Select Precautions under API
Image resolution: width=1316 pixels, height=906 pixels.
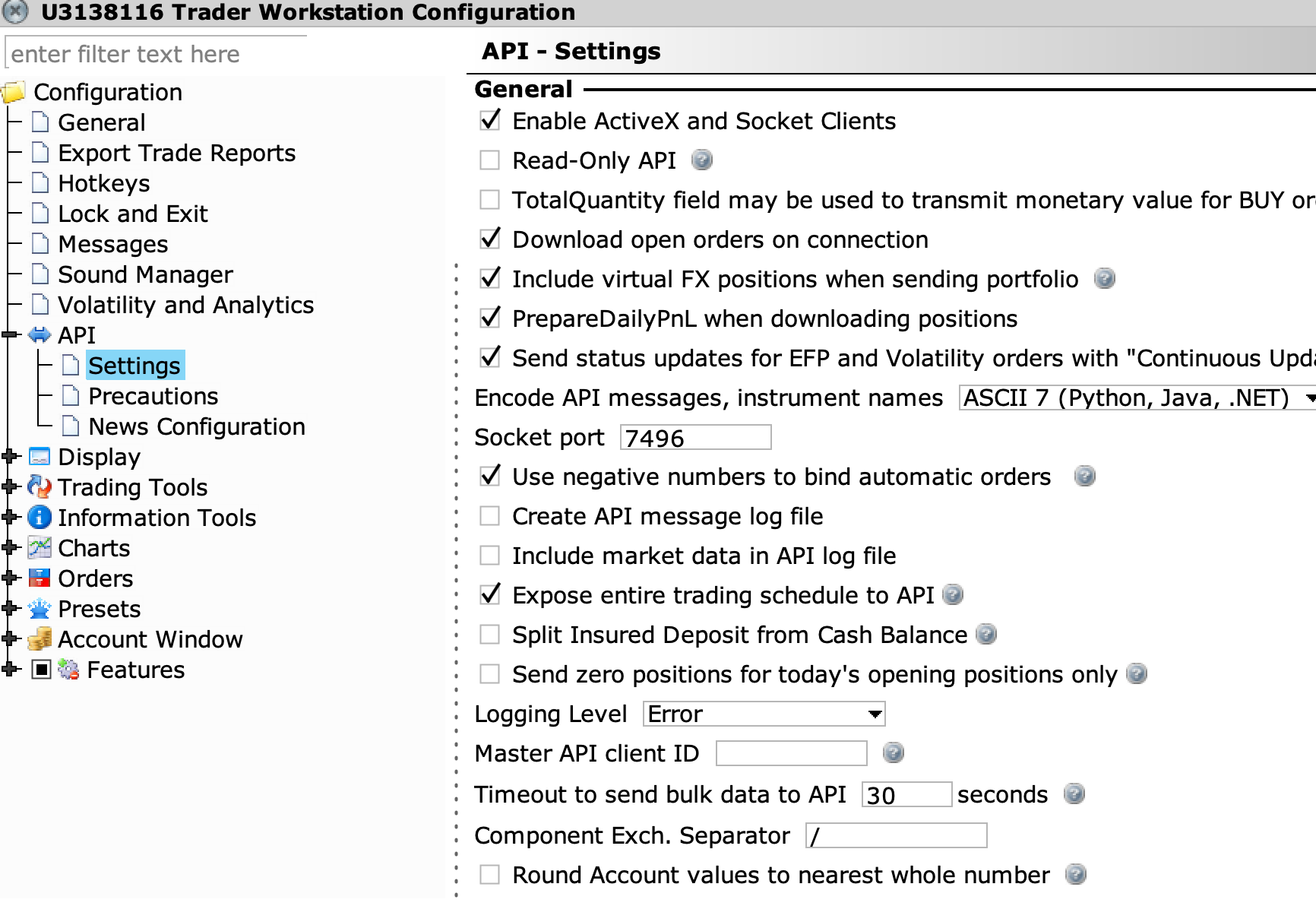[153, 396]
